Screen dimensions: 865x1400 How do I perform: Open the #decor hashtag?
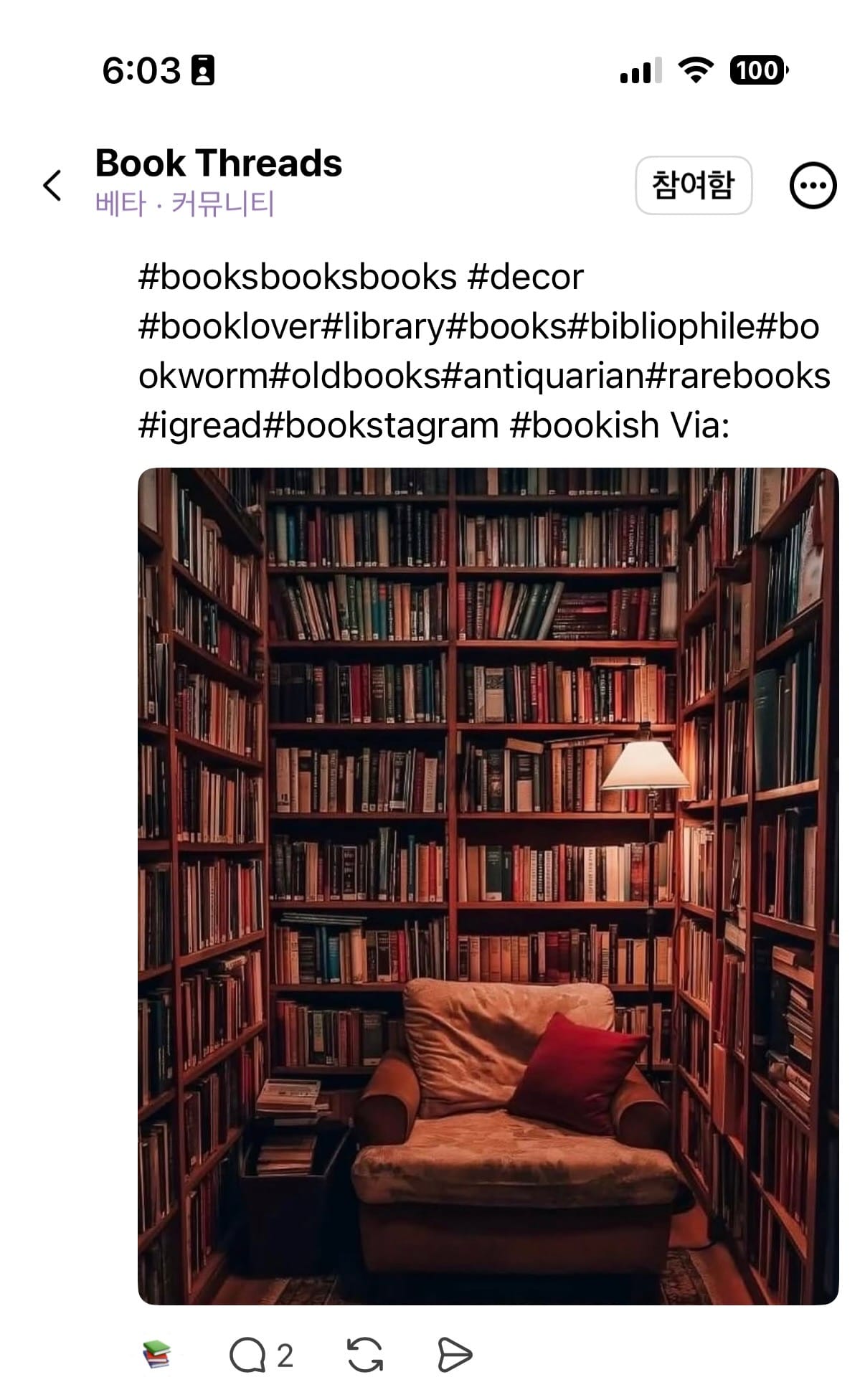(x=525, y=277)
